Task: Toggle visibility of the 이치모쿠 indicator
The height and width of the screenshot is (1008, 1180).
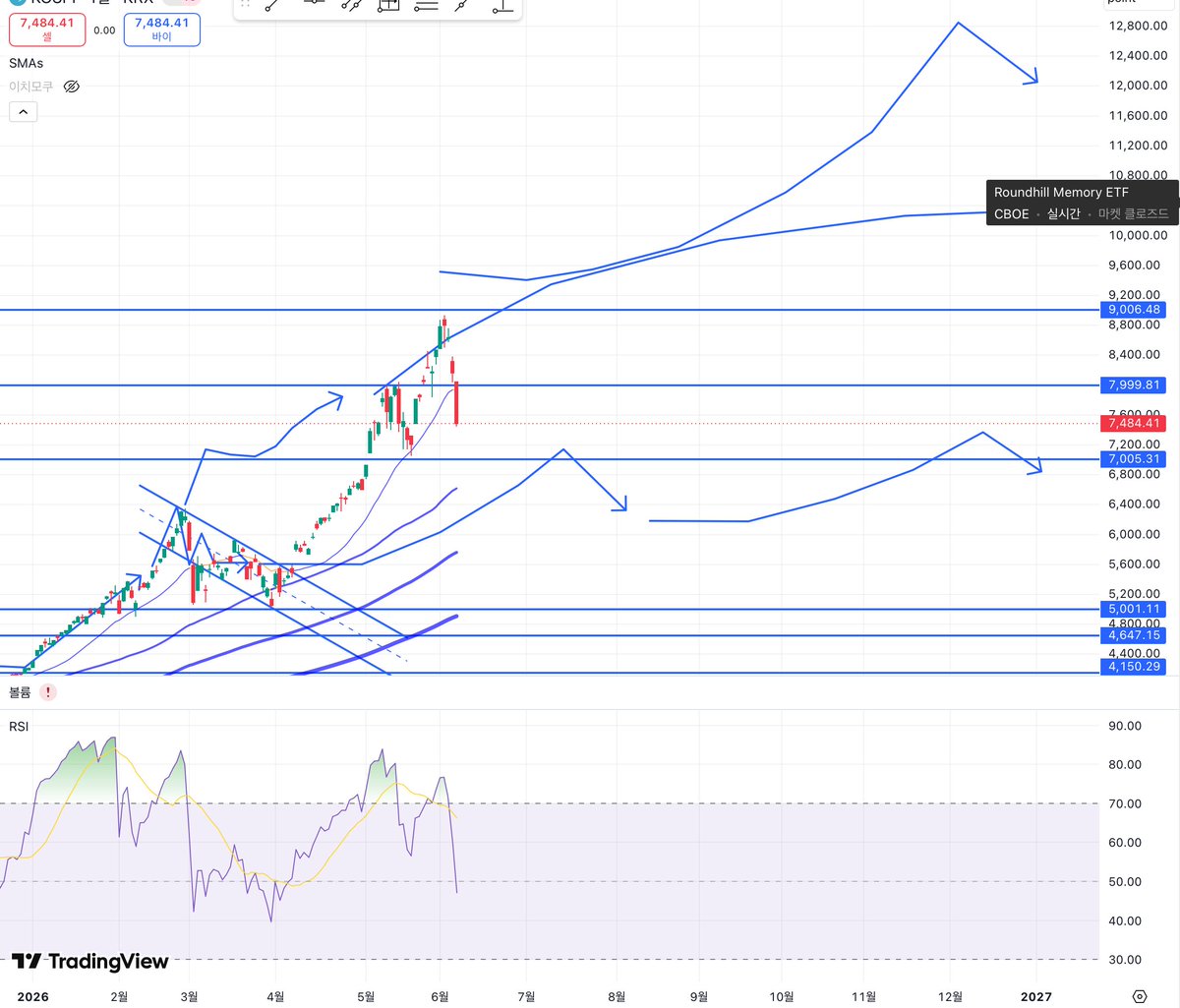Action: (71, 87)
